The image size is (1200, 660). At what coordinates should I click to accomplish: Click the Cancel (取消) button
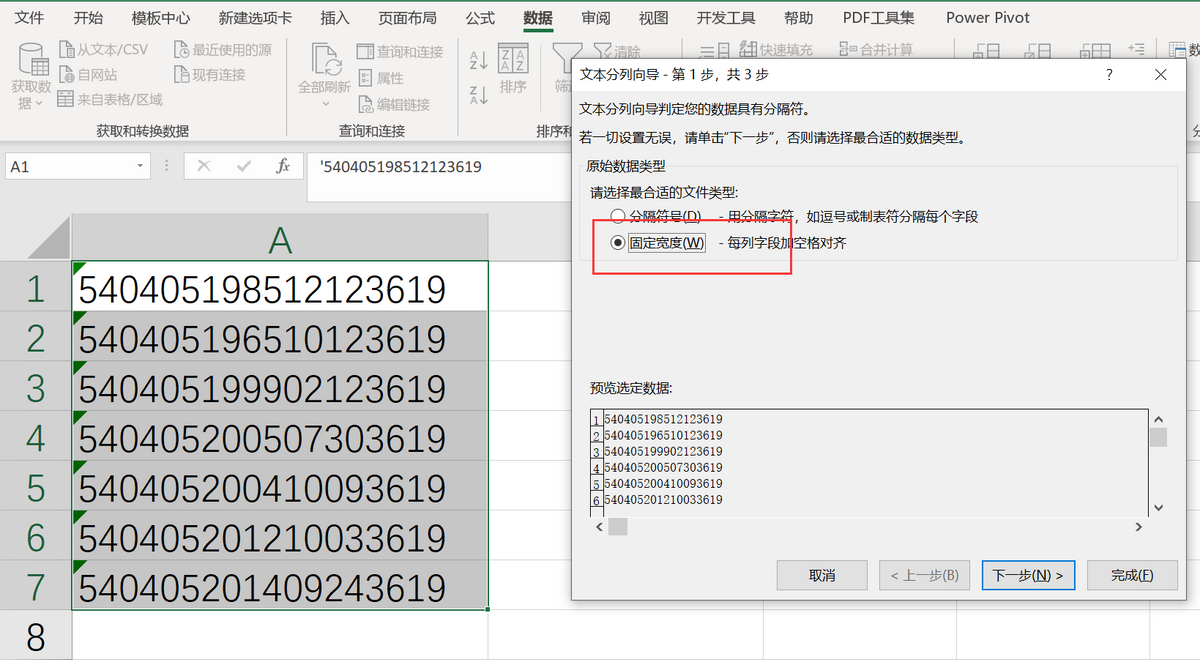click(x=822, y=575)
